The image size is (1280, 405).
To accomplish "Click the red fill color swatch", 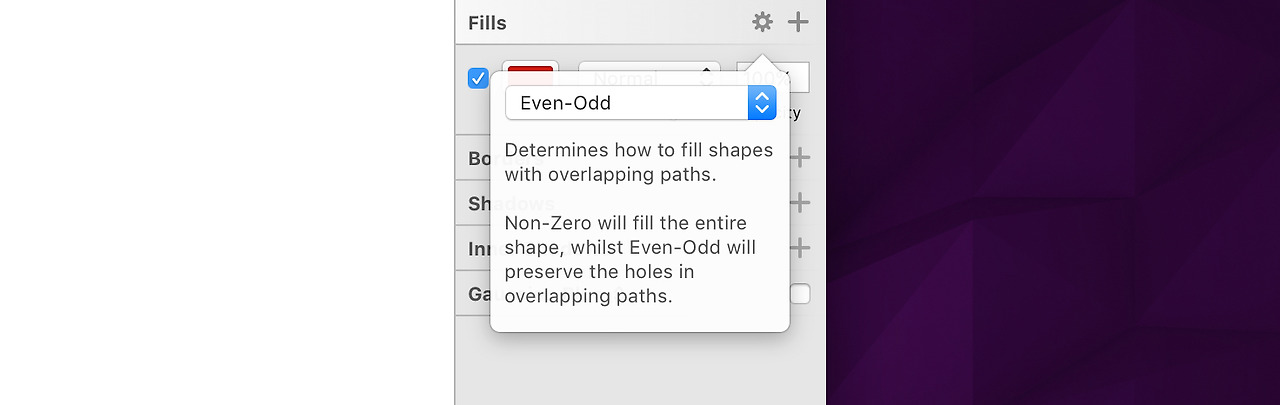I will pyautogui.click(x=530, y=73).
